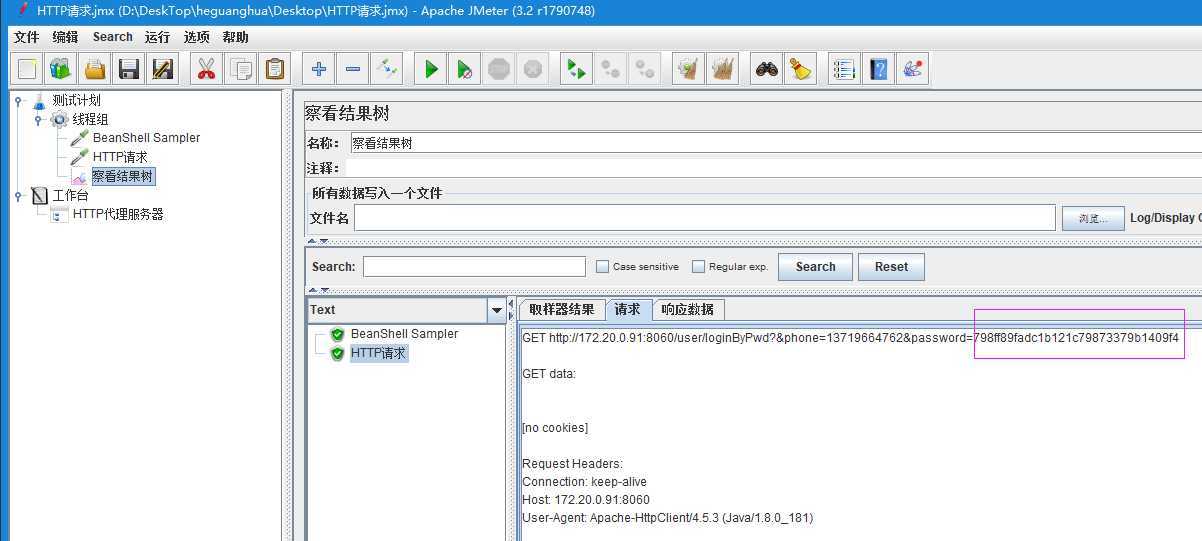Open the Text renderer dropdown
This screenshot has height=541, width=1202.
(x=496, y=310)
